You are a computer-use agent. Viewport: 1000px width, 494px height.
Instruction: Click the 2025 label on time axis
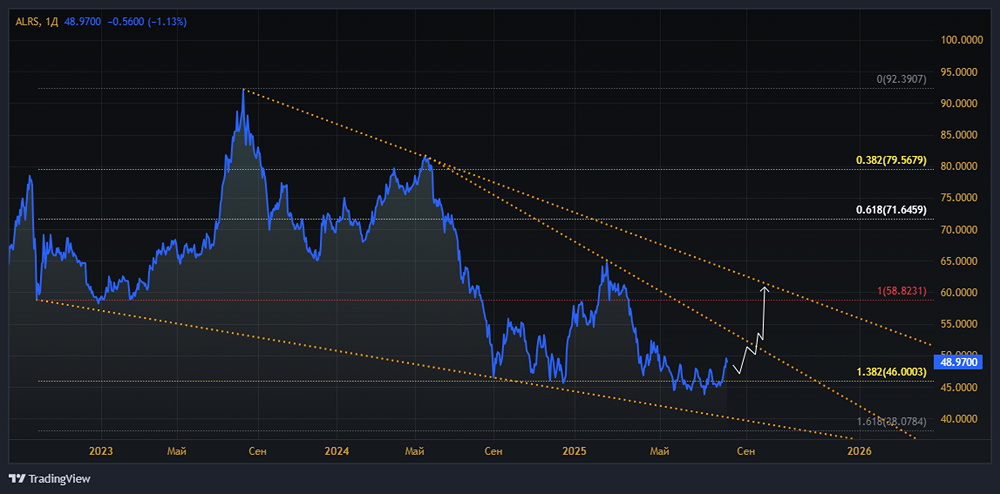coord(574,452)
